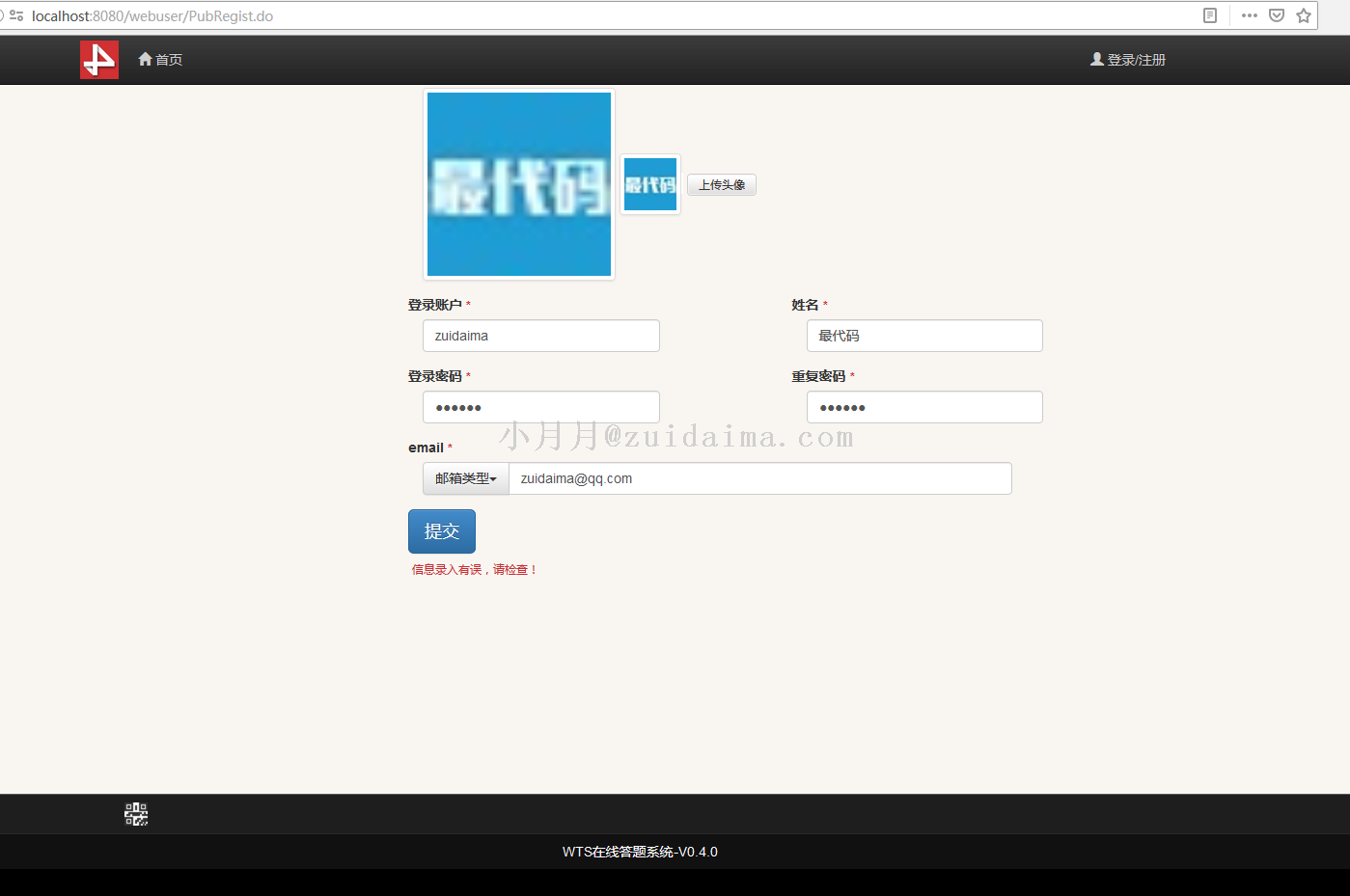Click browser reader view icon

coord(1210,15)
